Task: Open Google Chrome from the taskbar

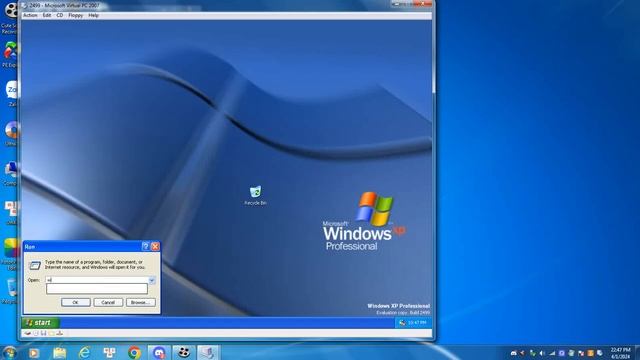Action: click(x=134, y=353)
